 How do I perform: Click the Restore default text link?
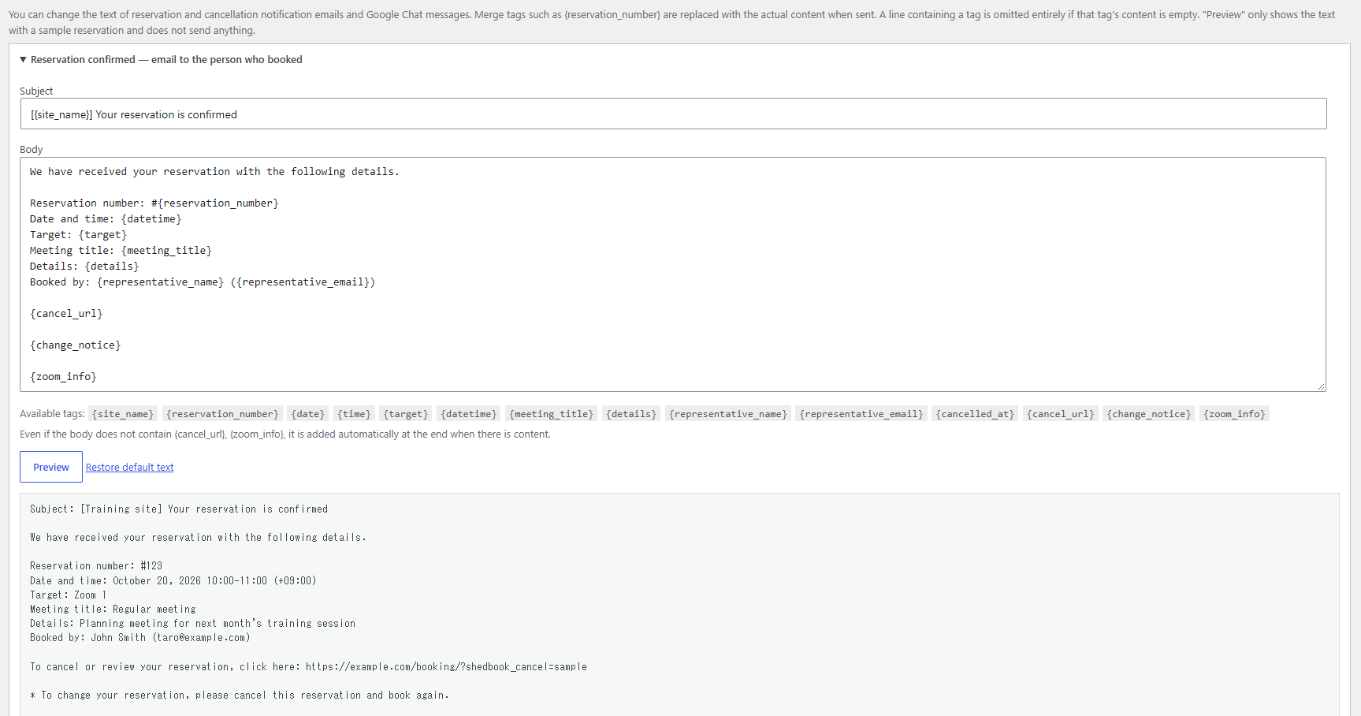pos(130,467)
